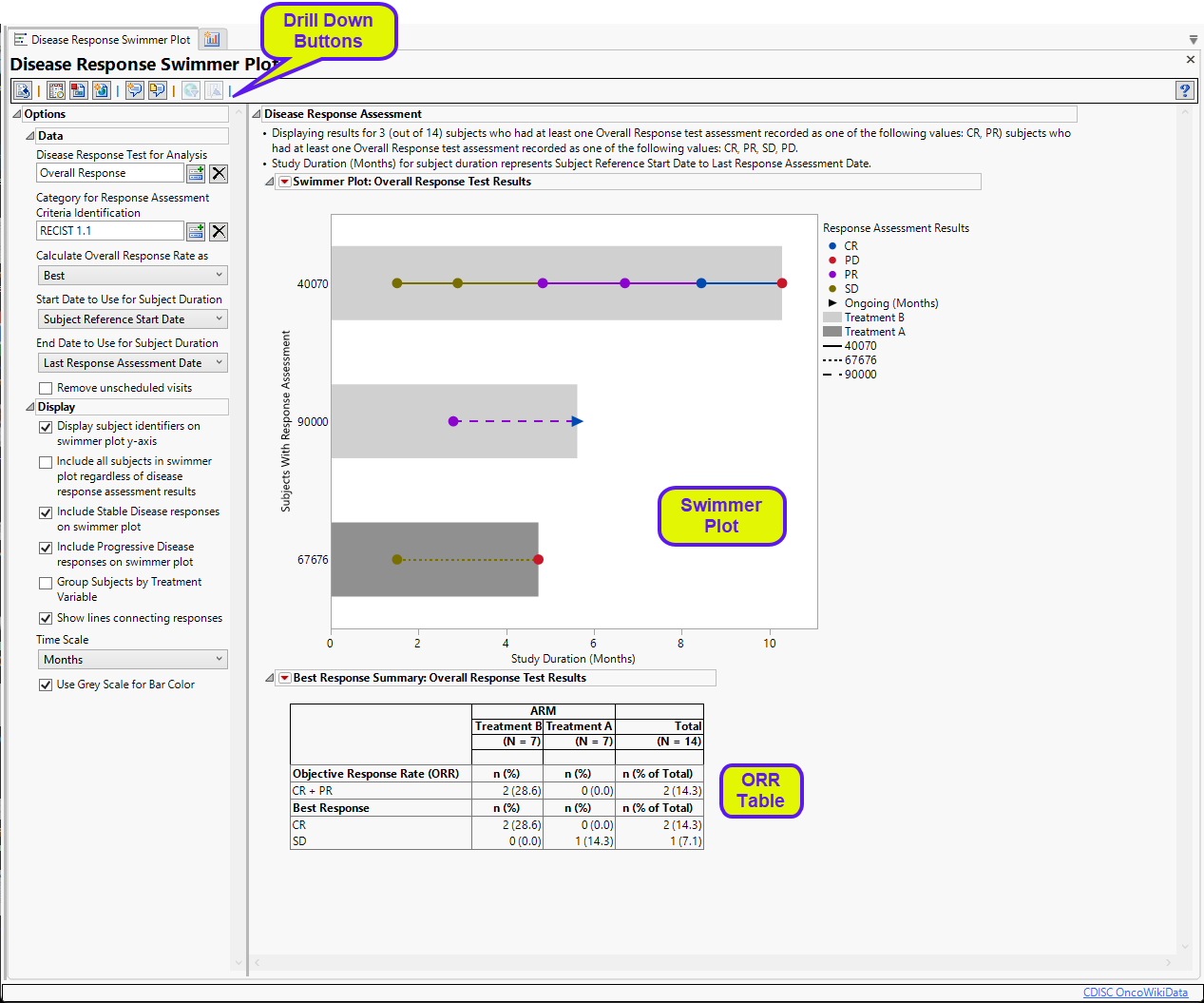Open the help question mark icon
The height and width of the screenshot is (1003, 1204).
pos(1184,90)
